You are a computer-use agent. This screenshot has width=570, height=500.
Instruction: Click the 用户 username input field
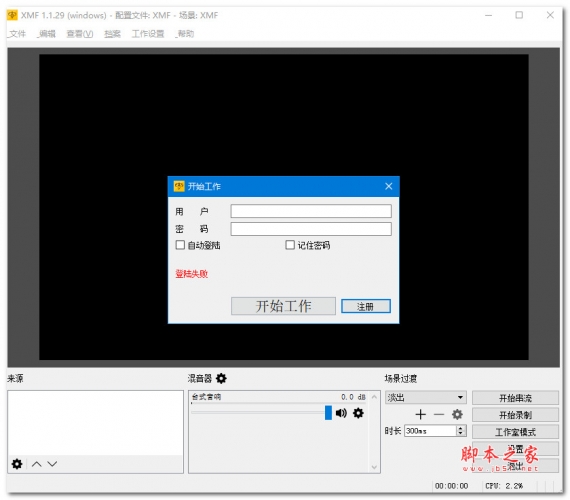pos(311,211)
